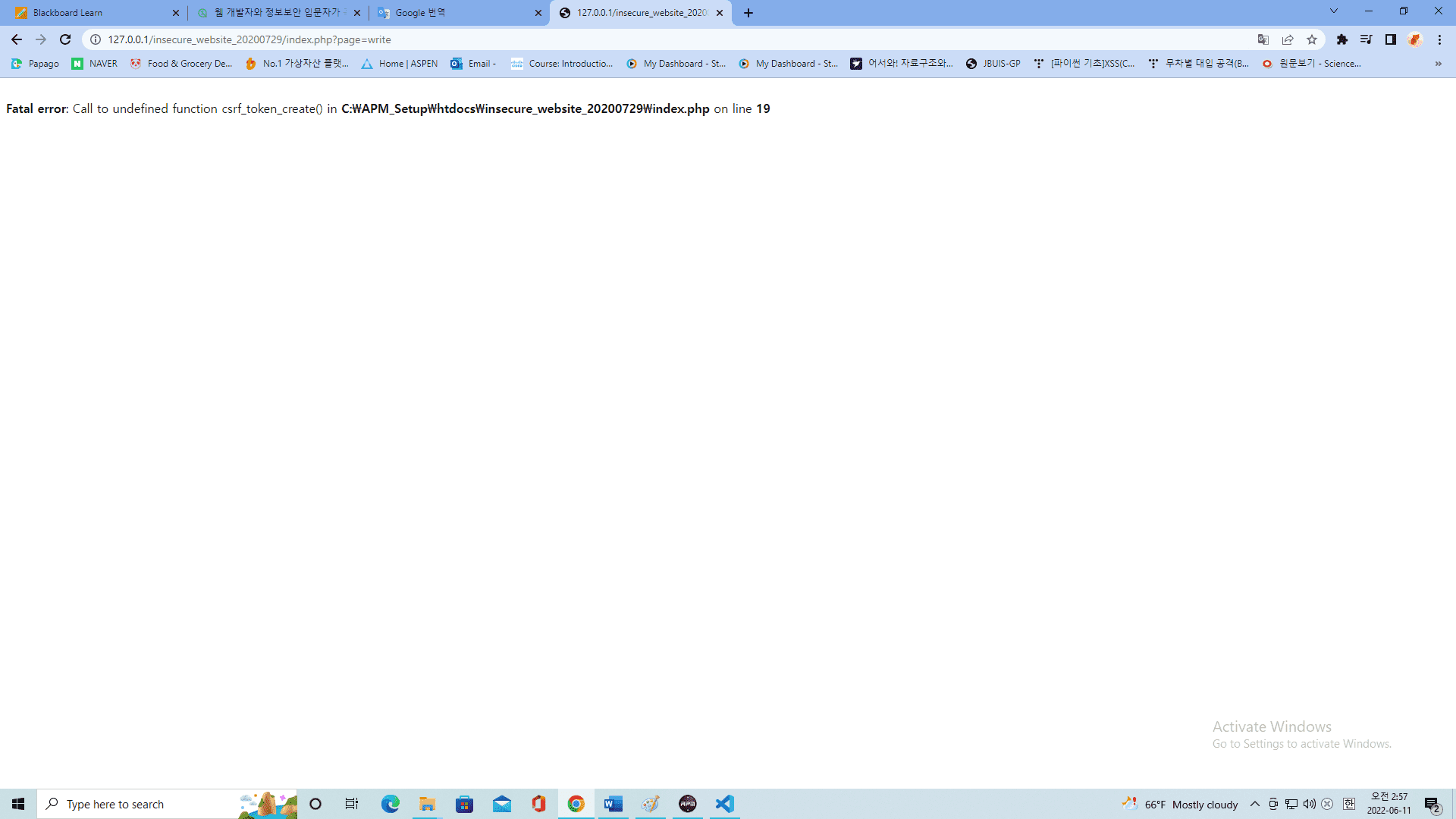Open the NAVER bookmark
This screenshot has height=819, width=1456.
click(95, 64)
